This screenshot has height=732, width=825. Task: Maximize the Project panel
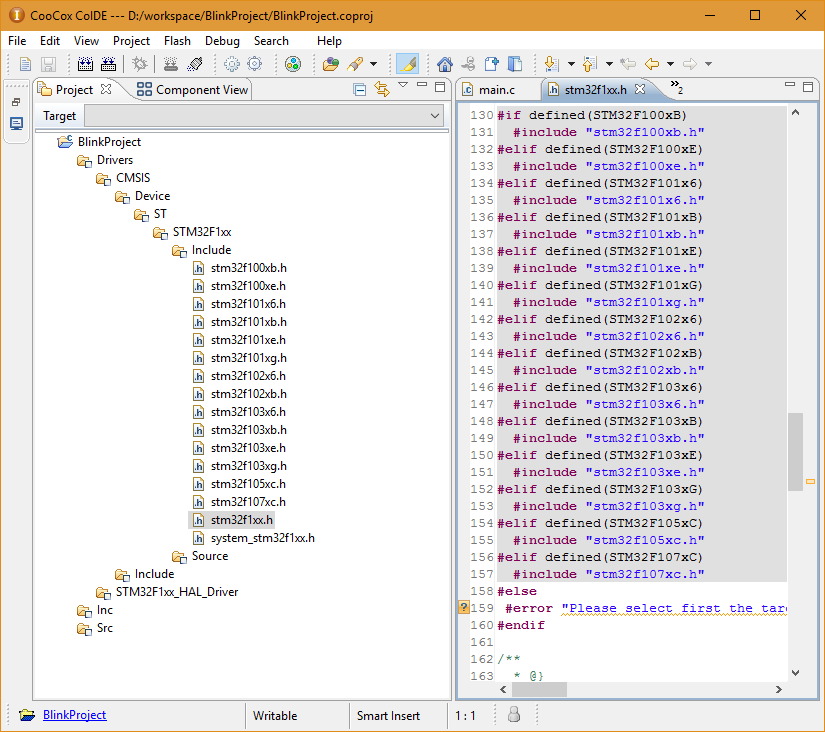pos(440,87)
